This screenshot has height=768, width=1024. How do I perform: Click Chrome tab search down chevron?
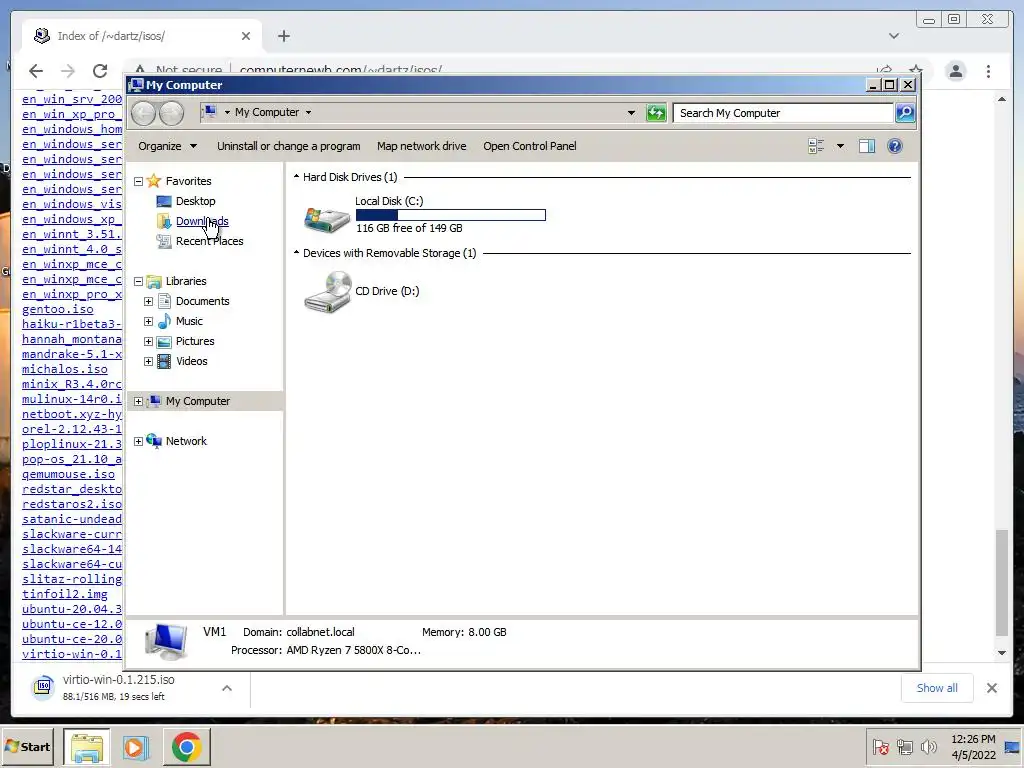click(893, 36)
